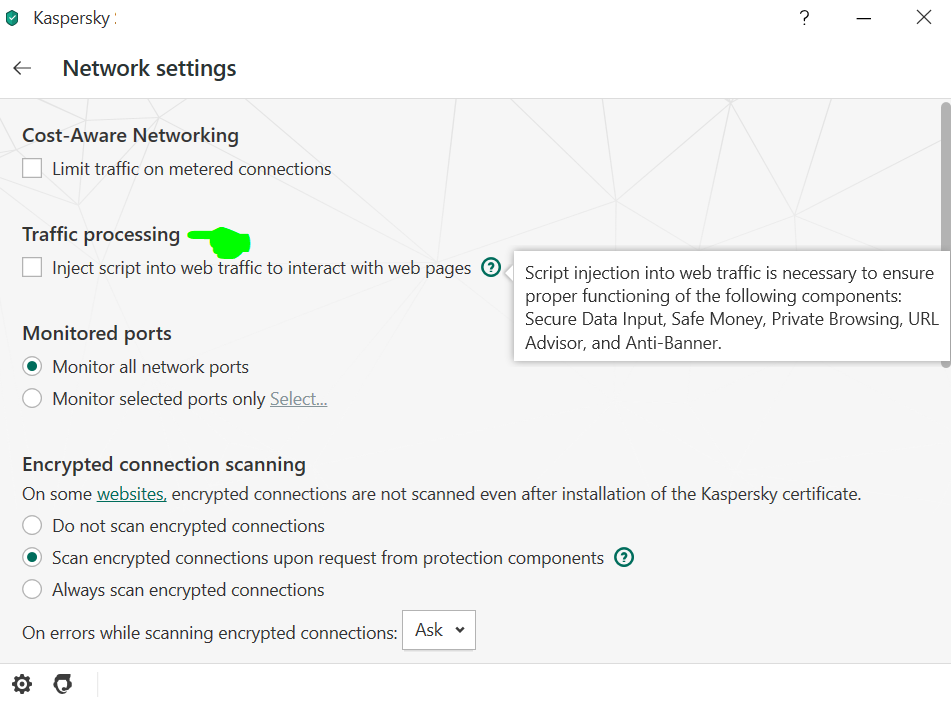Enable Limit traffic on metered connections

pyautogui.click(x=33, y=169)
